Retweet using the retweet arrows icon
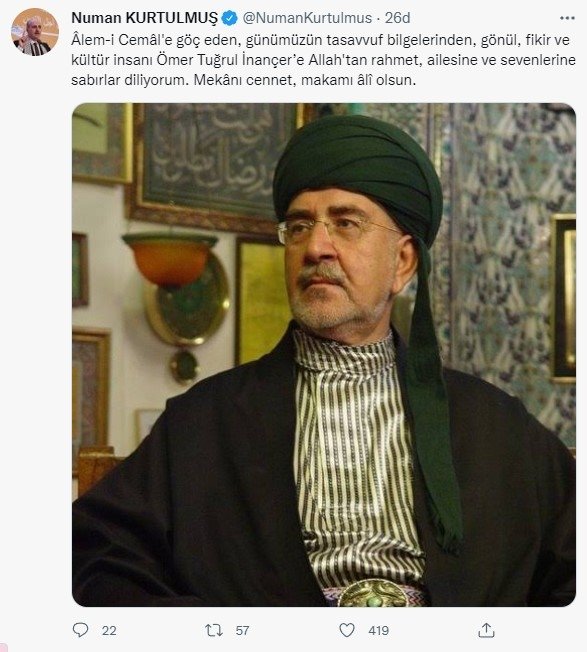Image resolution: width=587 pixels, height=652 pixels. point(214,630)
